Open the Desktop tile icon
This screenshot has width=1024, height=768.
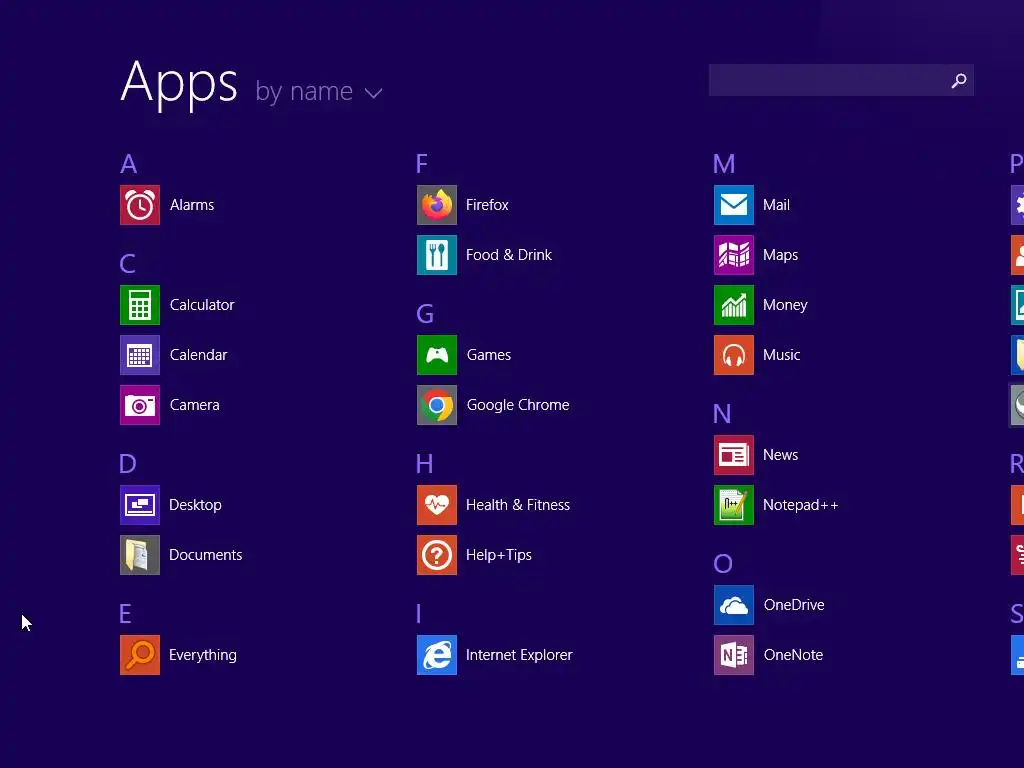(140, 505)
